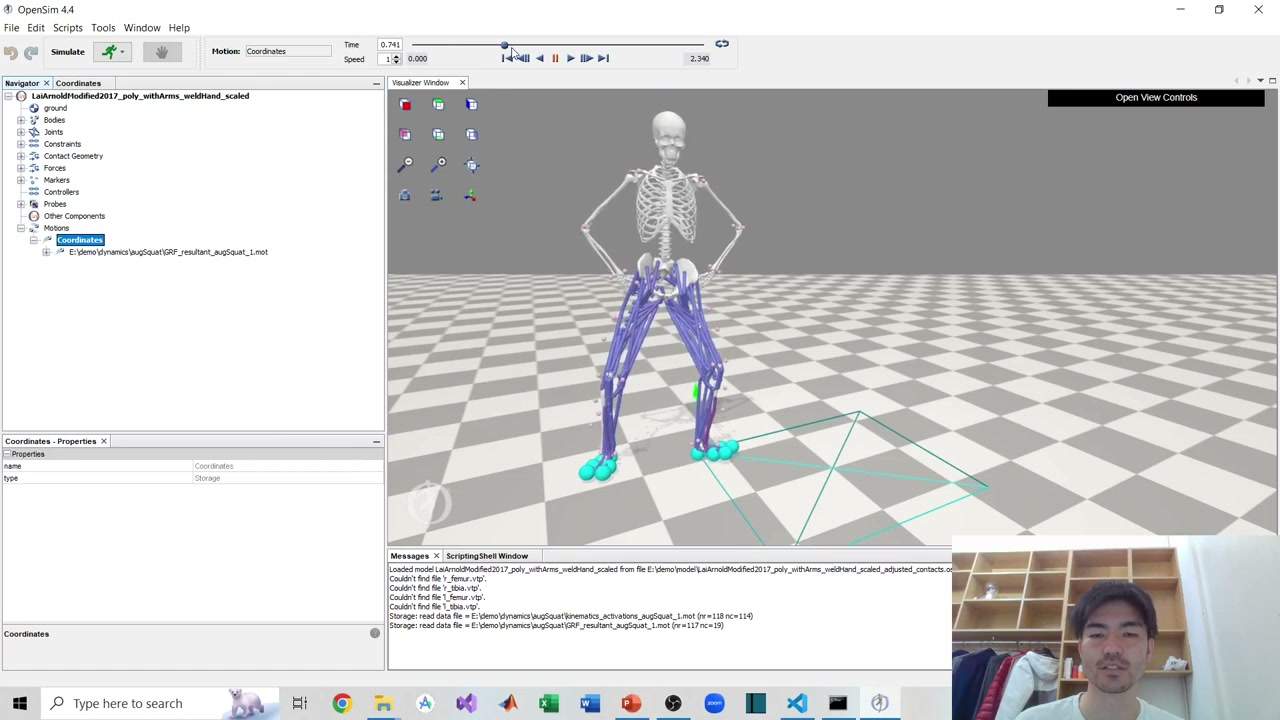Select green-top cube view icon
Screen dimensions: 1280x720
tap(438, 104)
